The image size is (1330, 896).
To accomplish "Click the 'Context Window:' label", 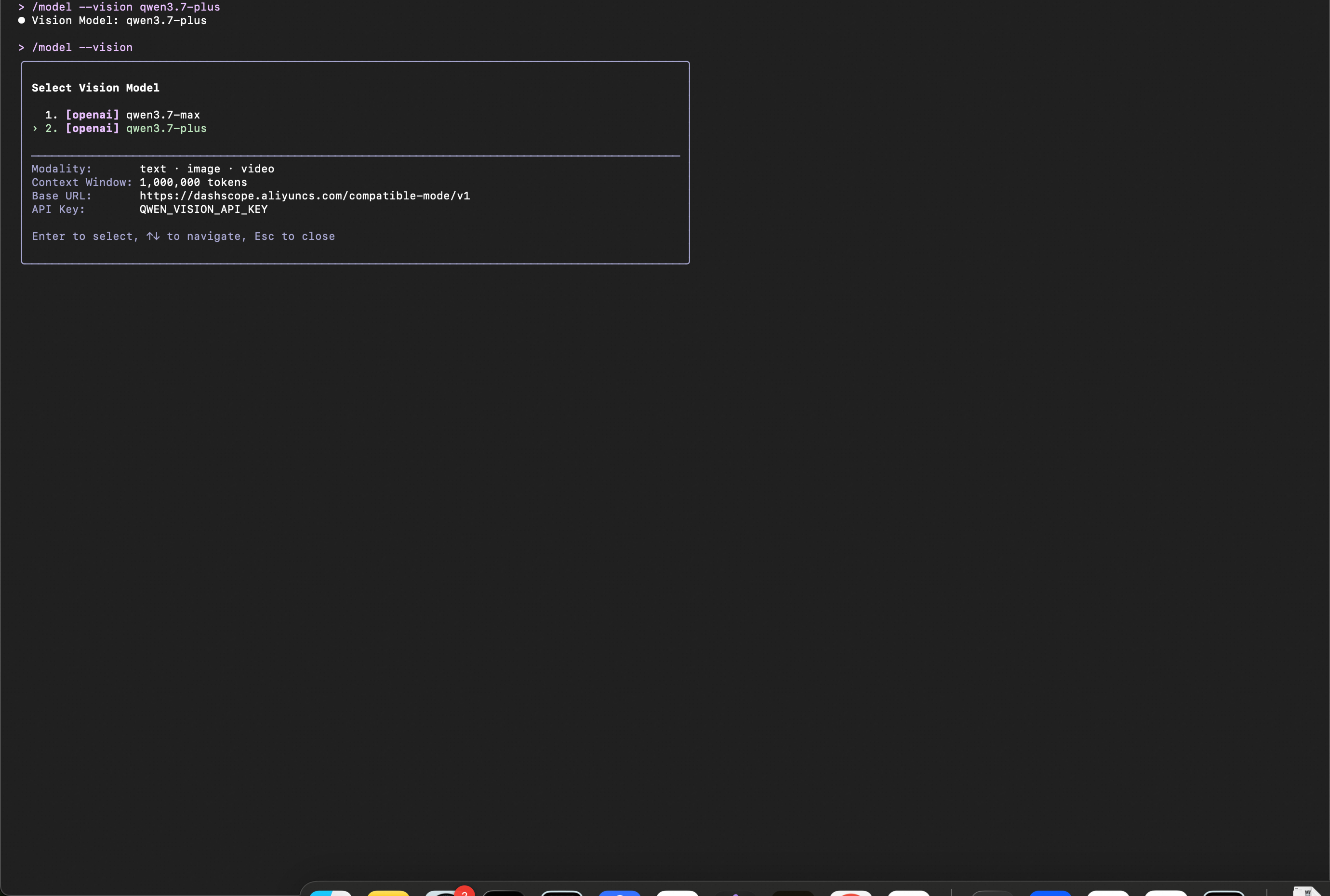I will tap(82, 182).
